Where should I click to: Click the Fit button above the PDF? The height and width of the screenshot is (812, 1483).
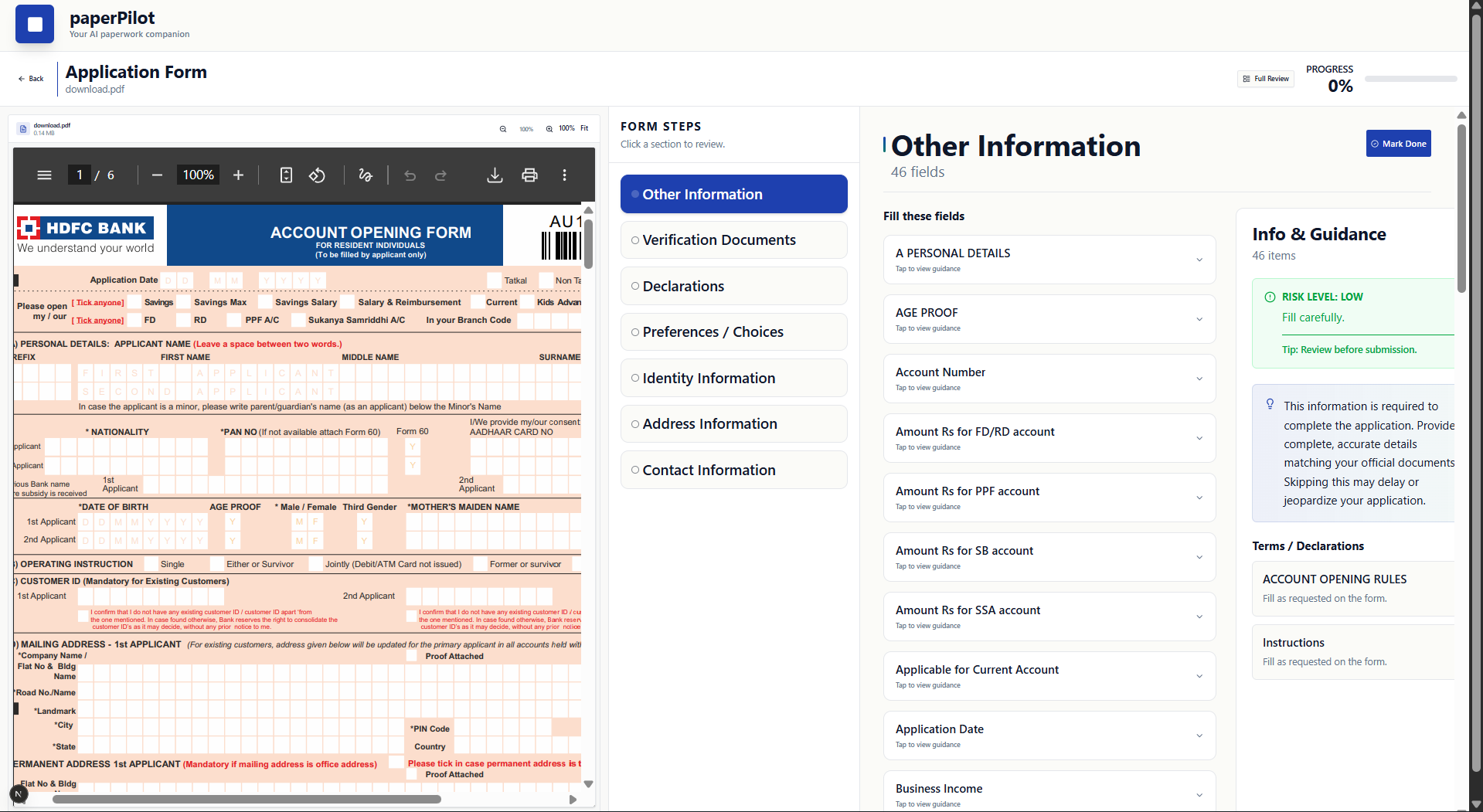point(584,128)
